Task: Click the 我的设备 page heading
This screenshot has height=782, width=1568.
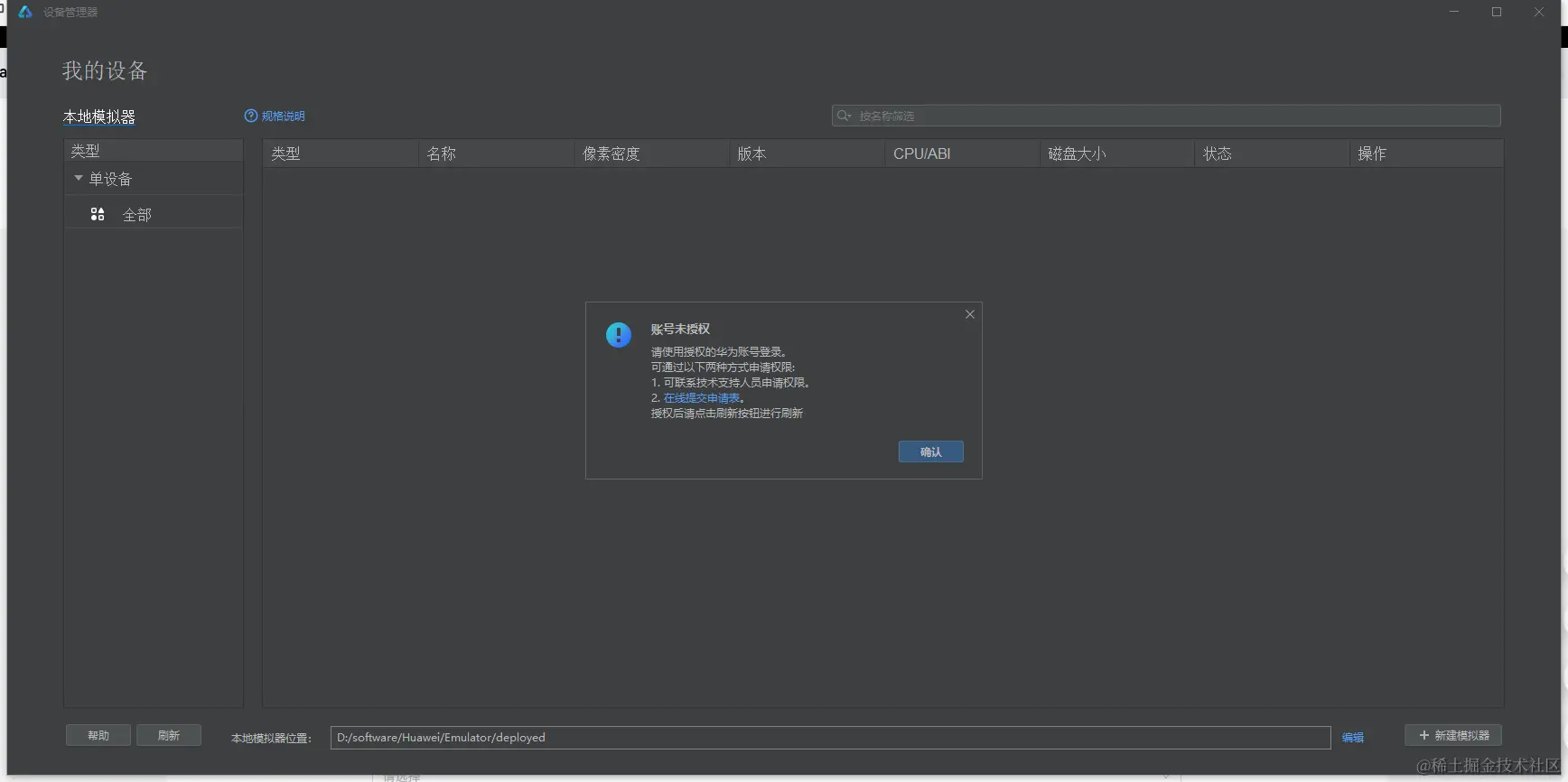Action: (x=105, y=70)
